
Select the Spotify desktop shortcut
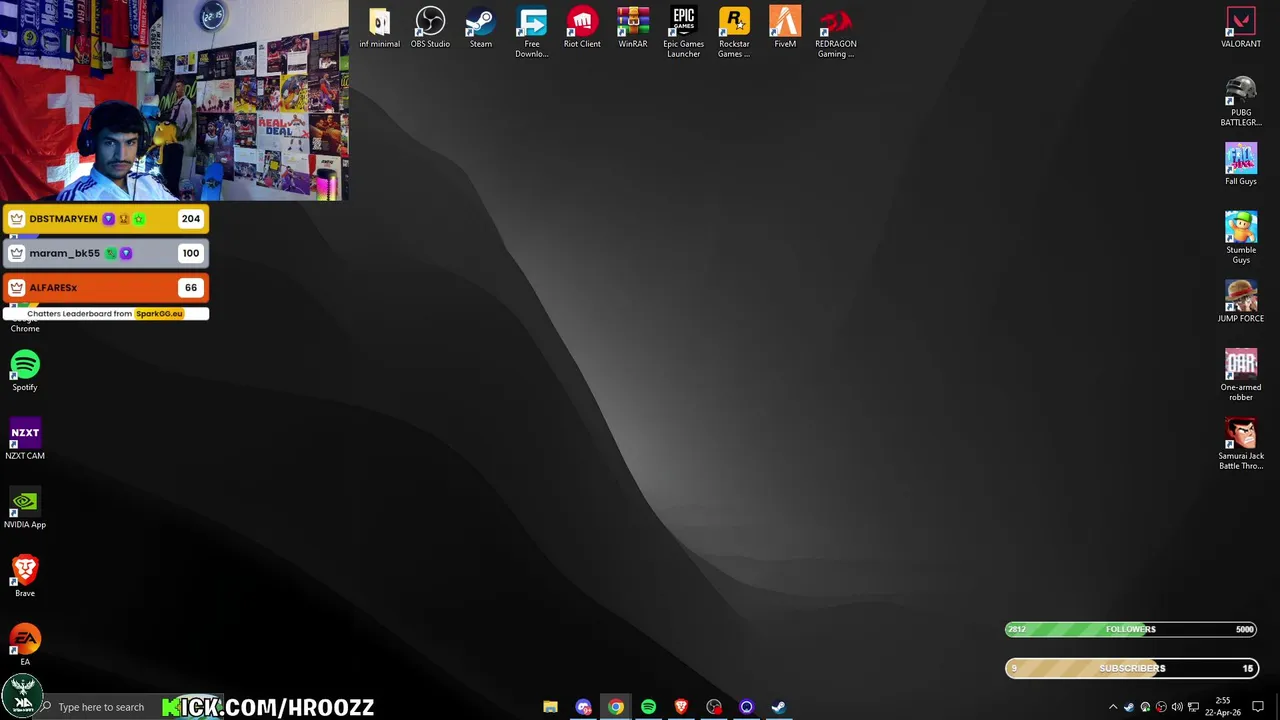click(x=25, y=371)
